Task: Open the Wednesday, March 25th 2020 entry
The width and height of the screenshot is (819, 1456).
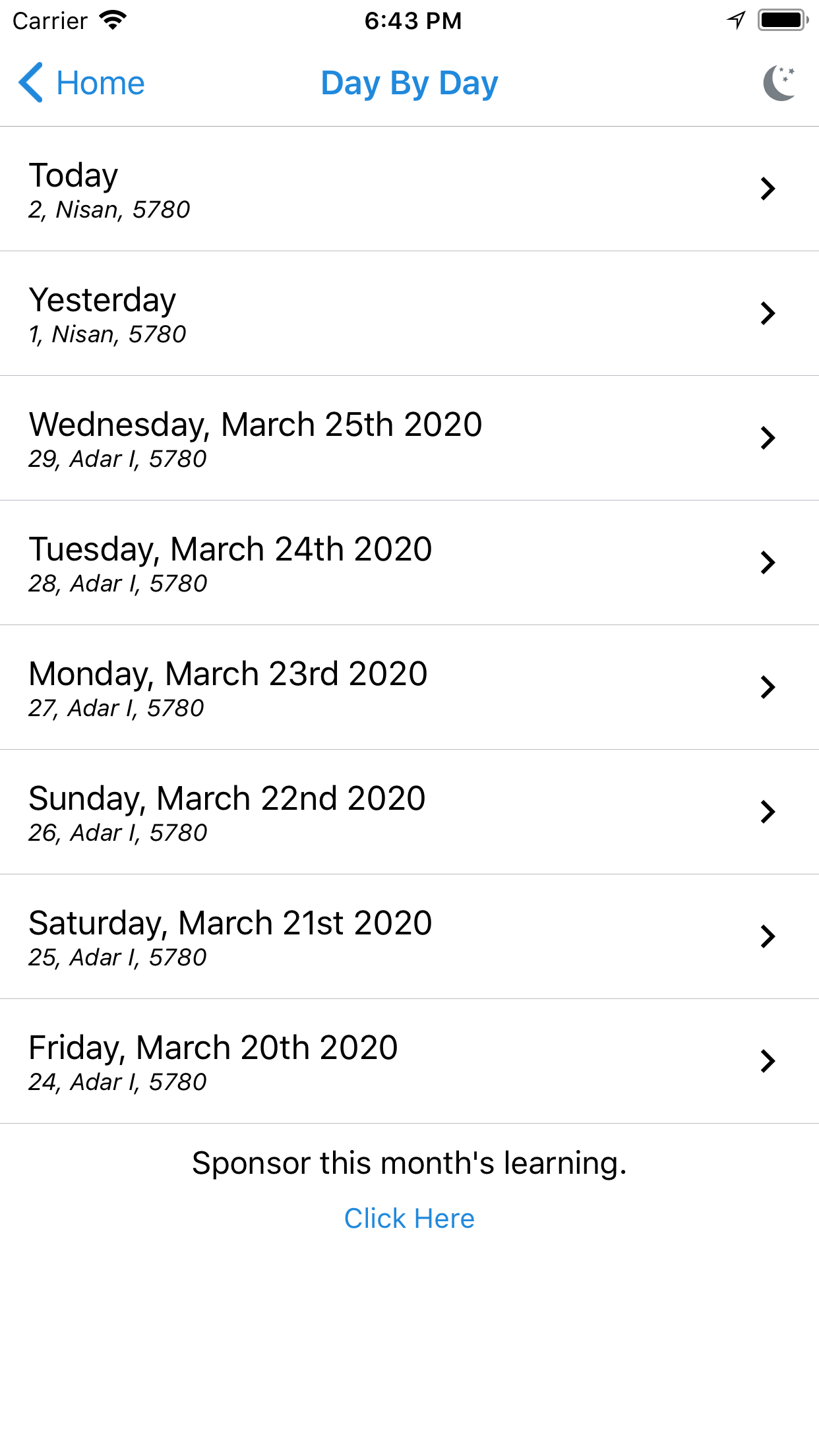Action: [x=409, y=438]
